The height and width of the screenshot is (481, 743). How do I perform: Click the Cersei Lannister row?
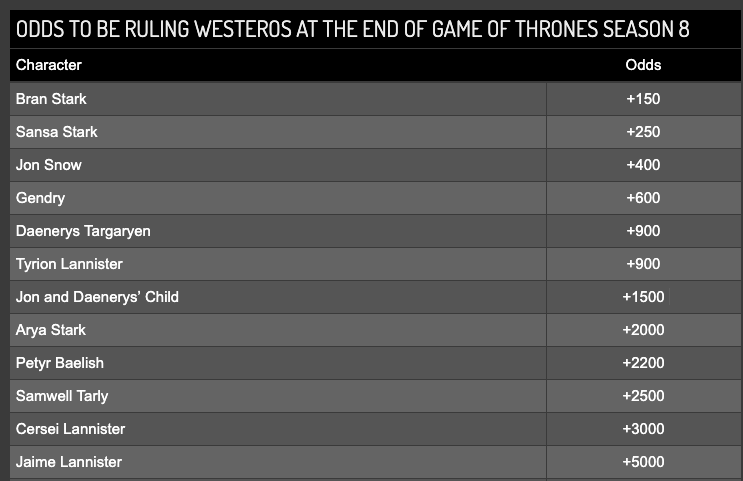pos(70,429)
